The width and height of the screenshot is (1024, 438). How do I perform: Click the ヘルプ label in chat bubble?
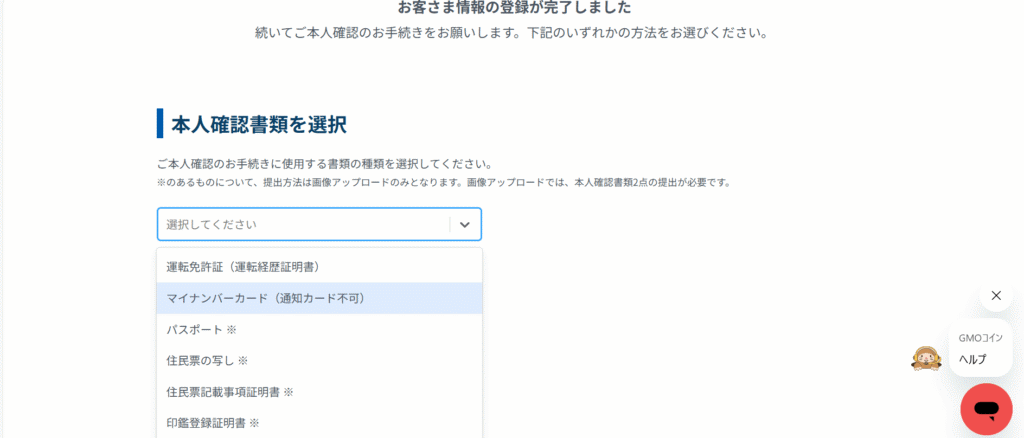pyautogui.click(x=972, y=359)
